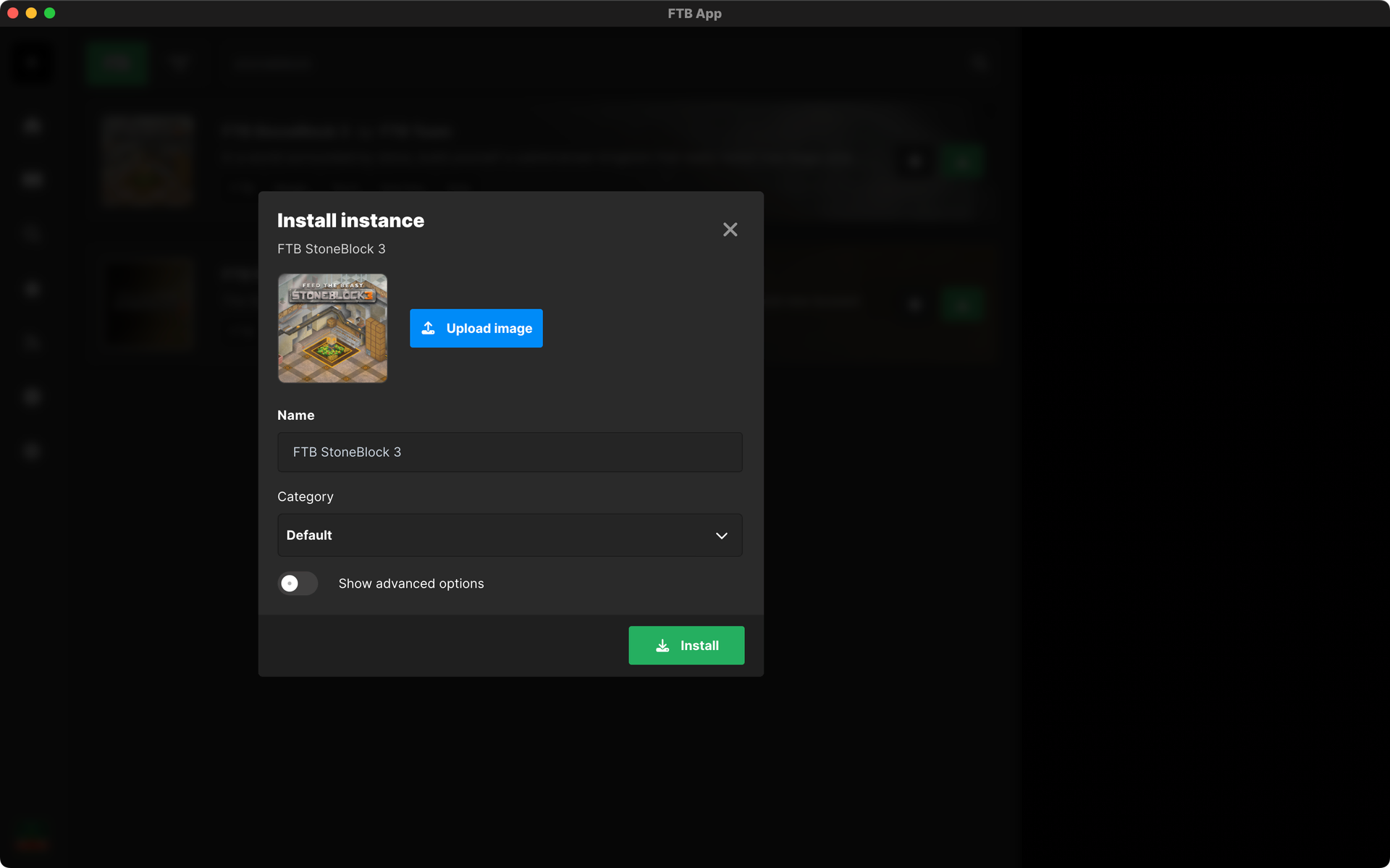Click the first modpack's cover image in the list
The height and width of the screenshot is (868, 1390).
147,161
